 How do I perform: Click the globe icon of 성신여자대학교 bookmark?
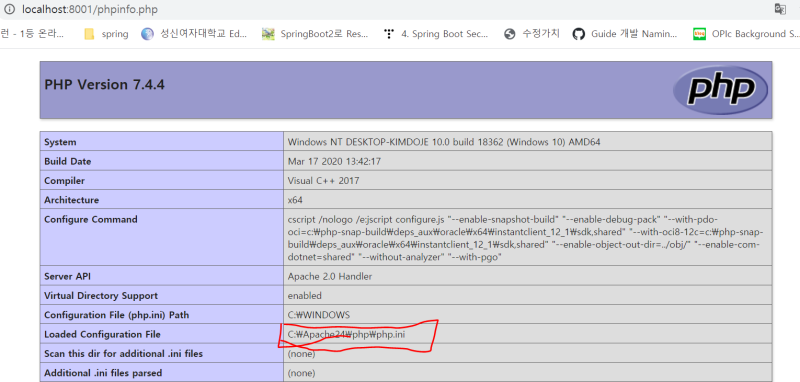click(147, 34)
